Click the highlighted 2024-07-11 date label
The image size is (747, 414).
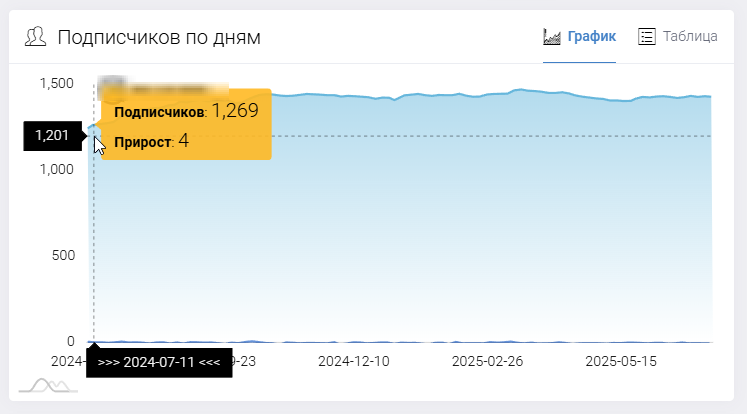click(159, 362)
